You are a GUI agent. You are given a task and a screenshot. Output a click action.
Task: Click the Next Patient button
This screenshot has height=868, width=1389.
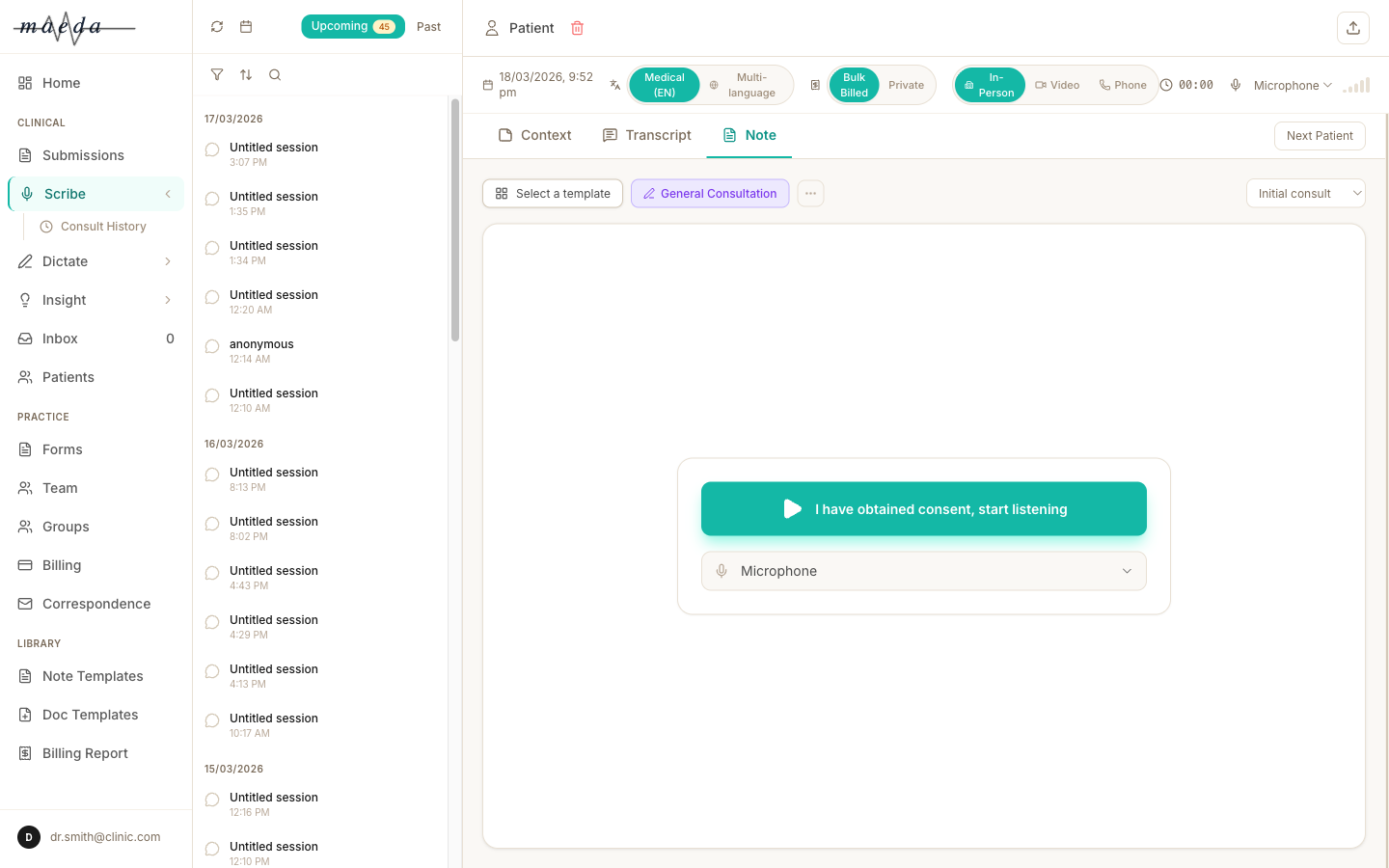[x=1319, y=136]
